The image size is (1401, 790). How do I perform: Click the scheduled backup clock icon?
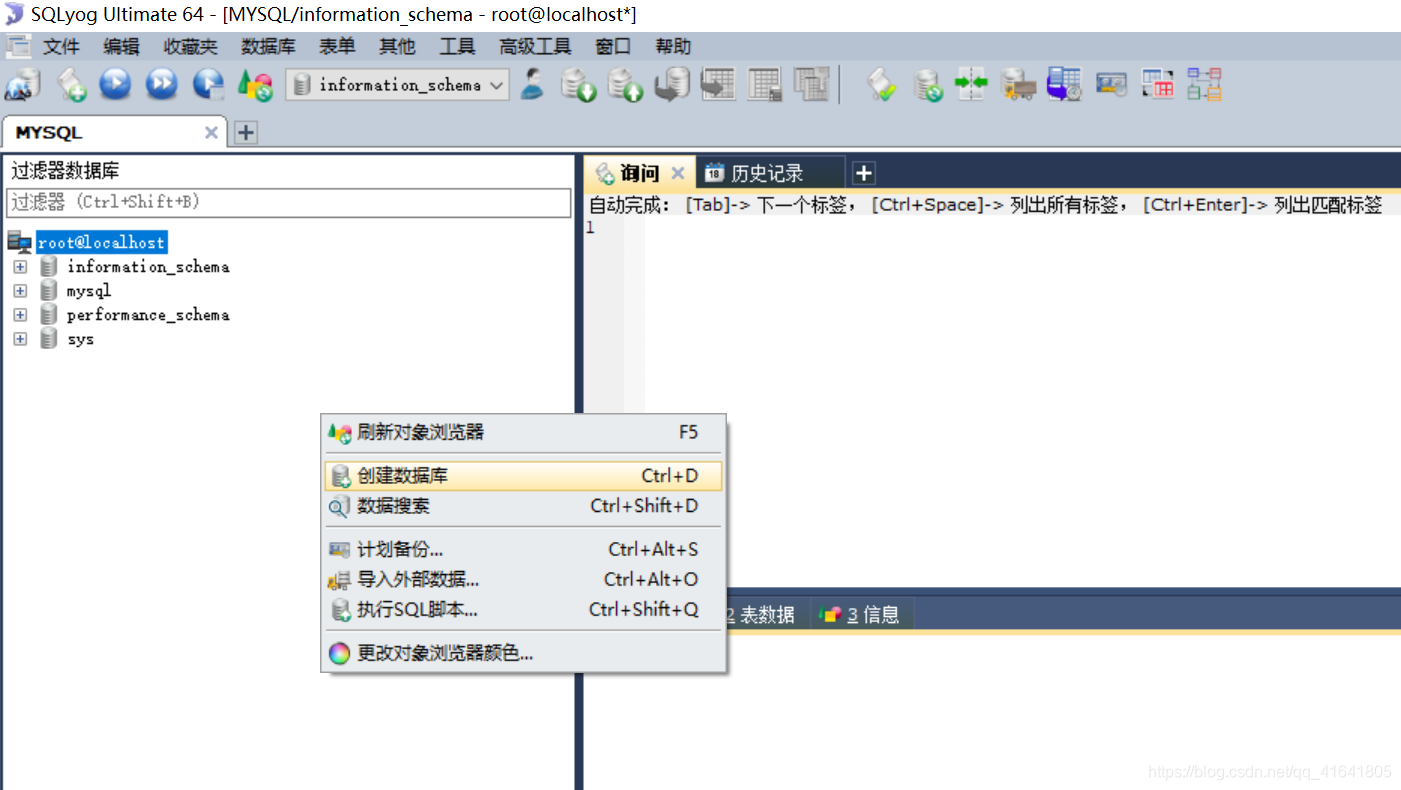pos(1065,85)
